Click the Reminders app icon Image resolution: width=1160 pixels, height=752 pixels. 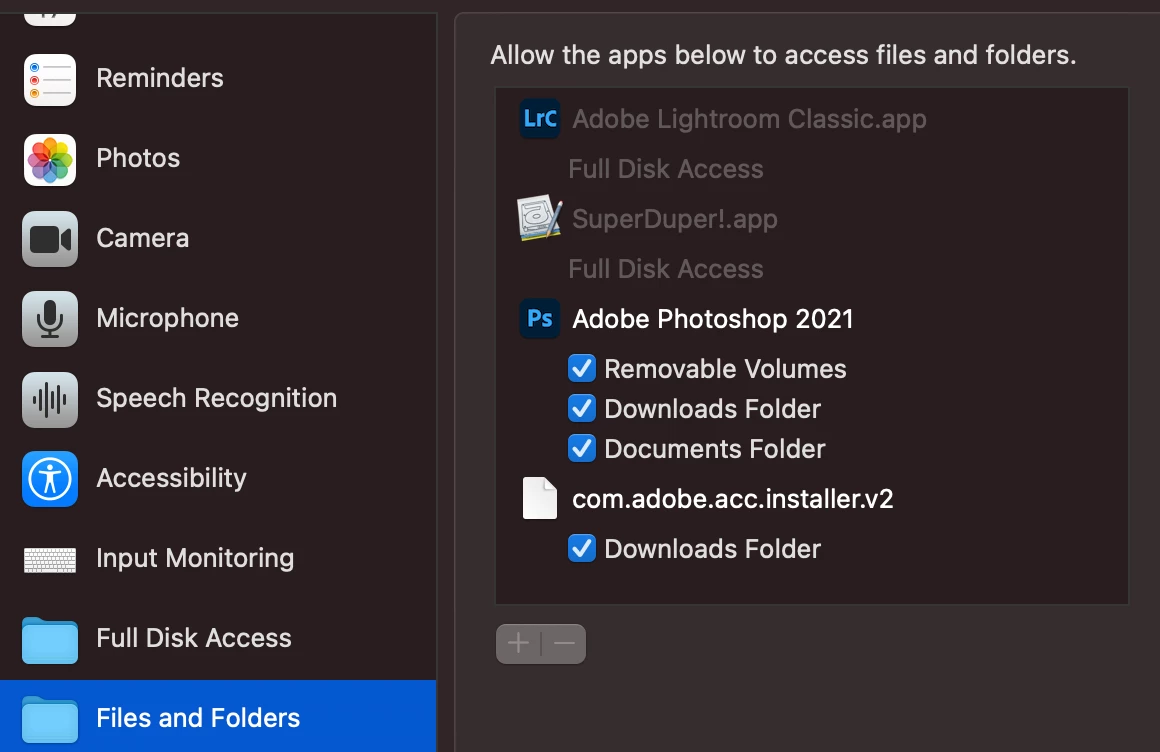pyautogui.click(x=50, y=79)
